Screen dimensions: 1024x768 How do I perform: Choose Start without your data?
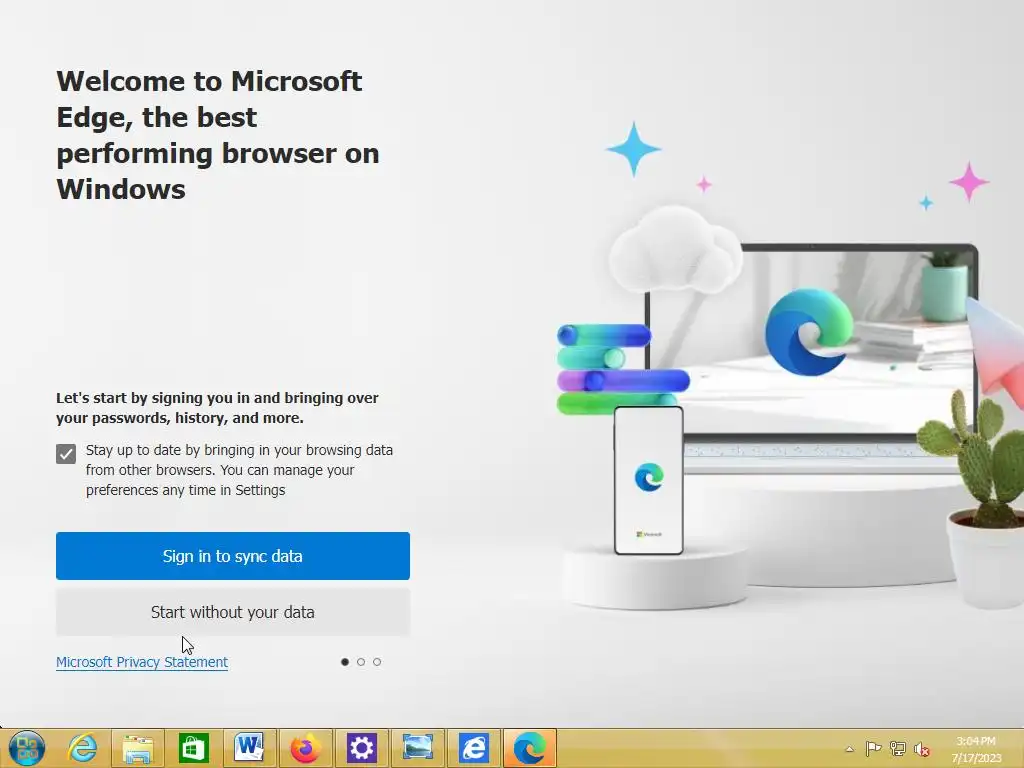(x=232, y=612)
